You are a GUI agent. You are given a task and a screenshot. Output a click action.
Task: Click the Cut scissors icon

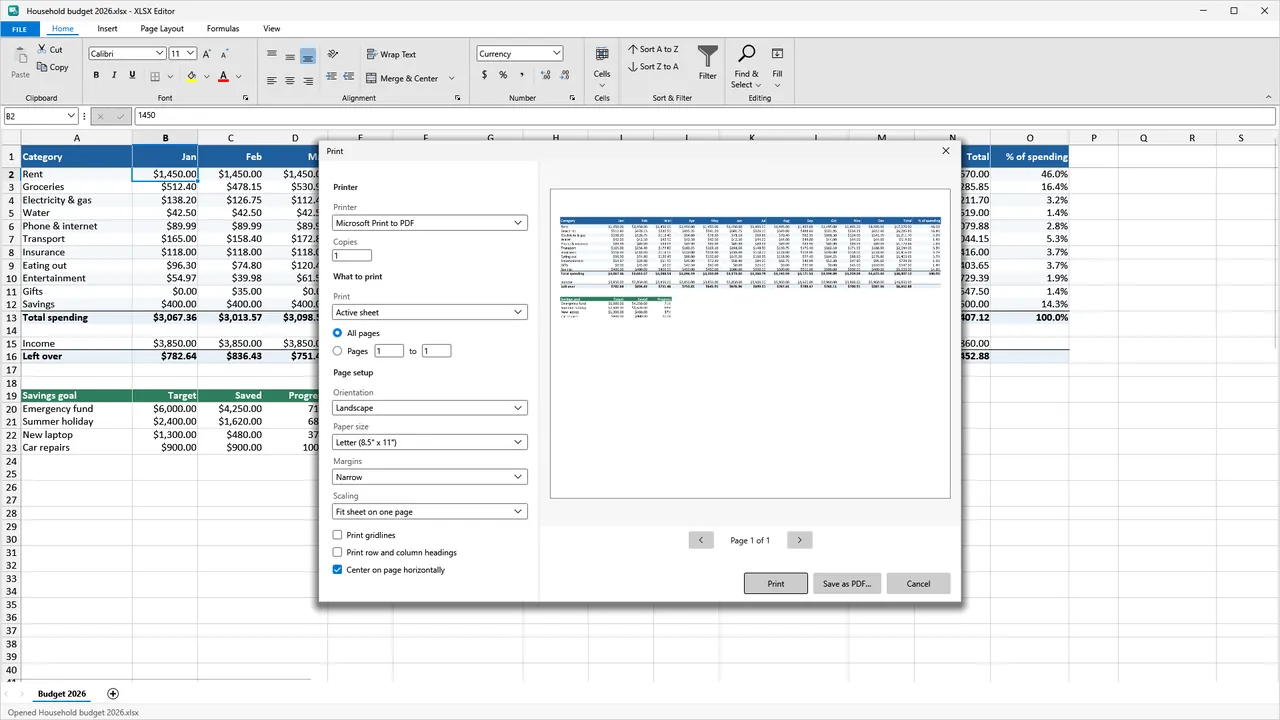pyautogui.click(x=42, y=49)
